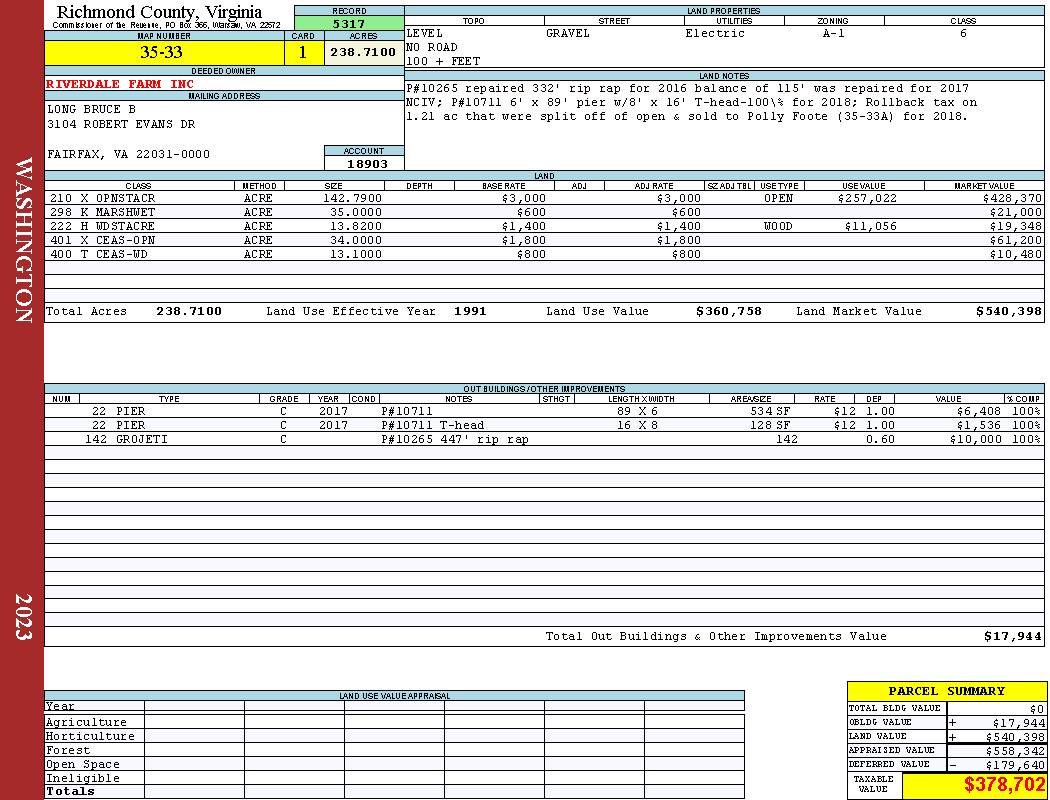Click DEFERRED VALUE $179,640
Image resolution: width=1050 pixels, height=800 pixels.
[1015, 765]
